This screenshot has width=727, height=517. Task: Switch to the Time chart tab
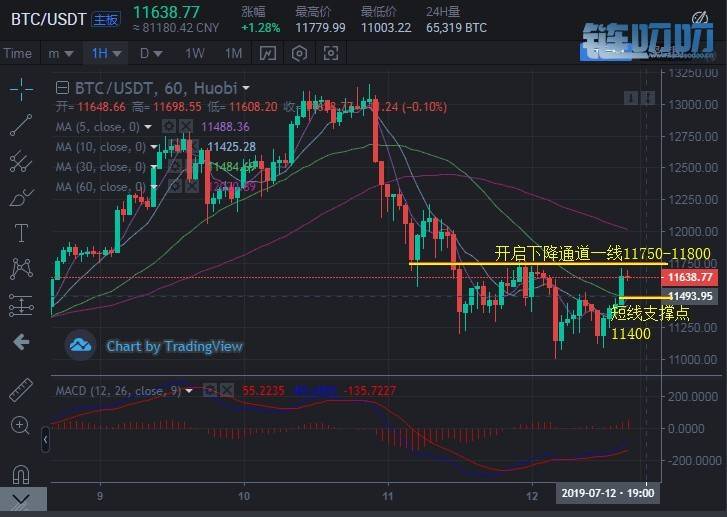pyautogui.click(x=18, y=54)
